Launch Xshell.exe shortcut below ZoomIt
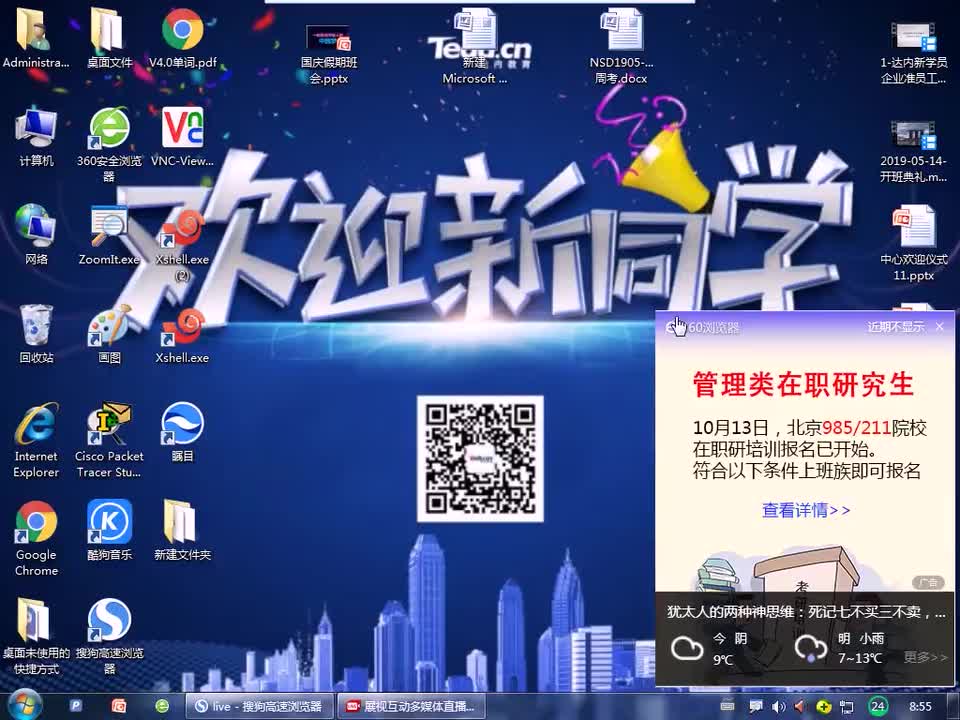 tap(182, 336)
